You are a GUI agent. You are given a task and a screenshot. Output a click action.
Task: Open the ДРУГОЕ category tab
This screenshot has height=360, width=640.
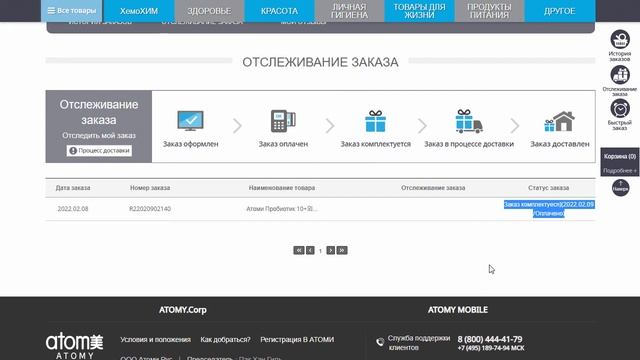(560, 11)
